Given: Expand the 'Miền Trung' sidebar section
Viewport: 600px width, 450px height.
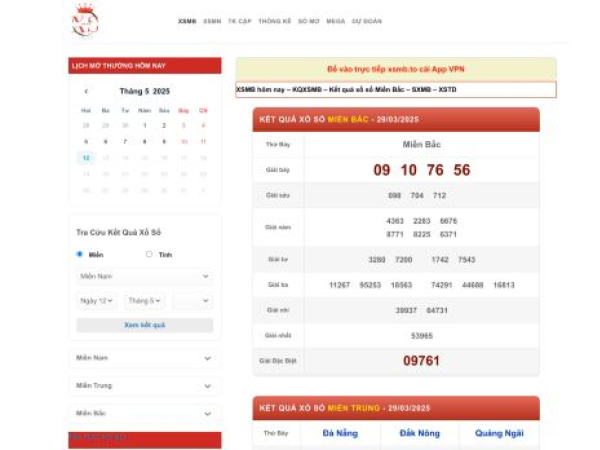Looking at the screenshot, I should pyautogui.click(x=145, y=385).
